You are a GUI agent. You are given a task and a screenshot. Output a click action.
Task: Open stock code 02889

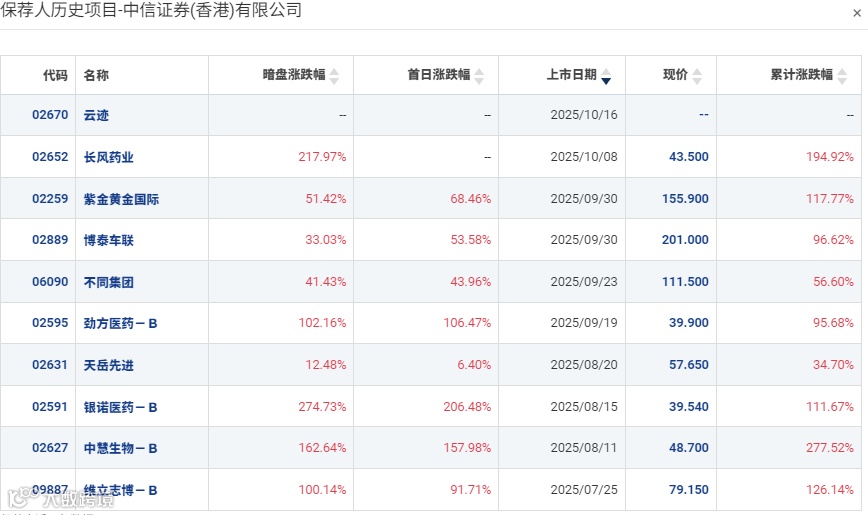(50, 240)
